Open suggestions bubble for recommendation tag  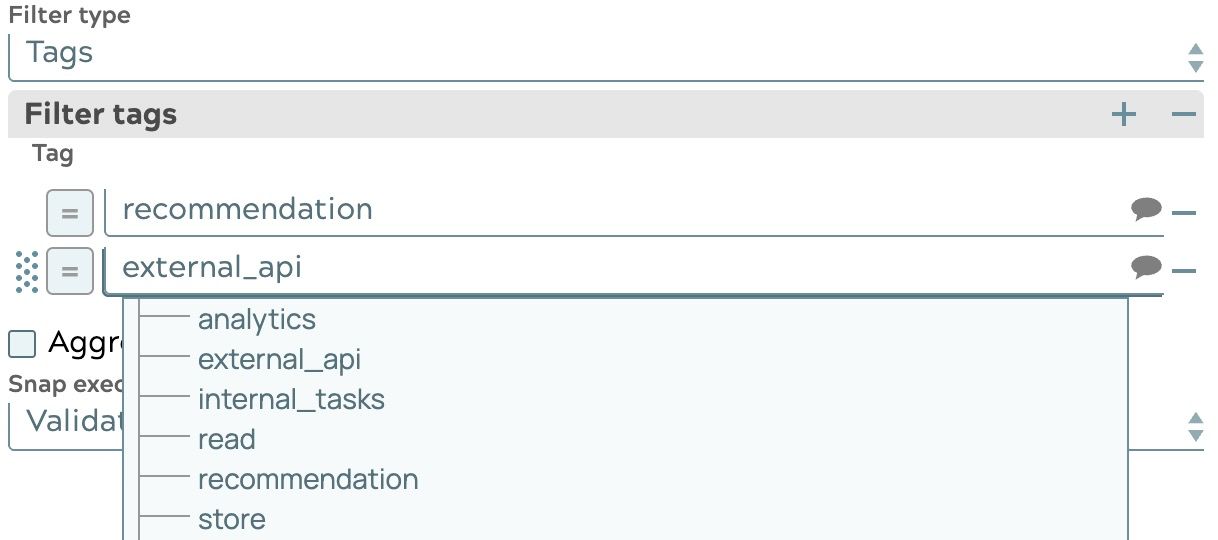point(1146,208)
